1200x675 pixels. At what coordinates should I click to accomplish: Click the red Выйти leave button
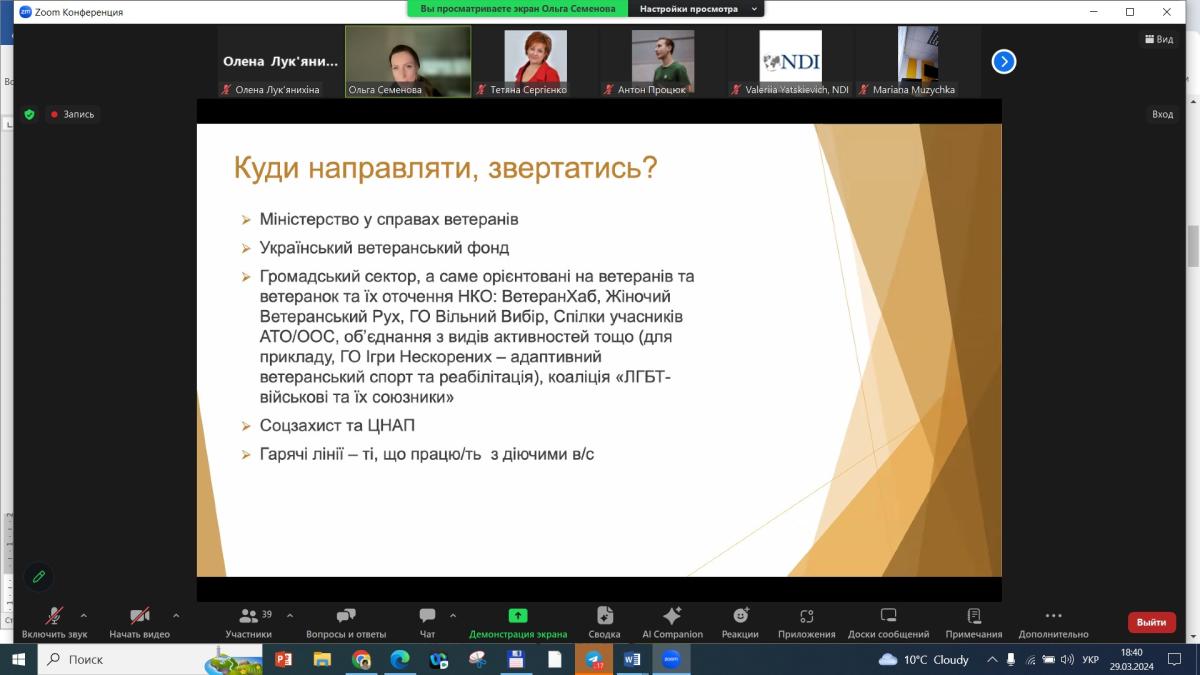tap(1151, 622)
